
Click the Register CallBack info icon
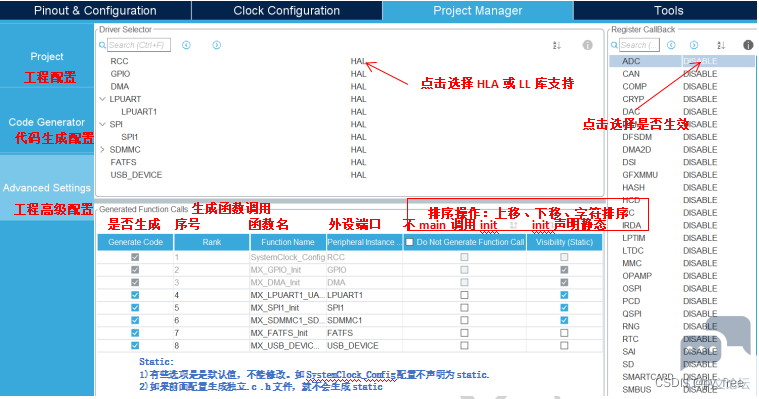pos(748,45)
